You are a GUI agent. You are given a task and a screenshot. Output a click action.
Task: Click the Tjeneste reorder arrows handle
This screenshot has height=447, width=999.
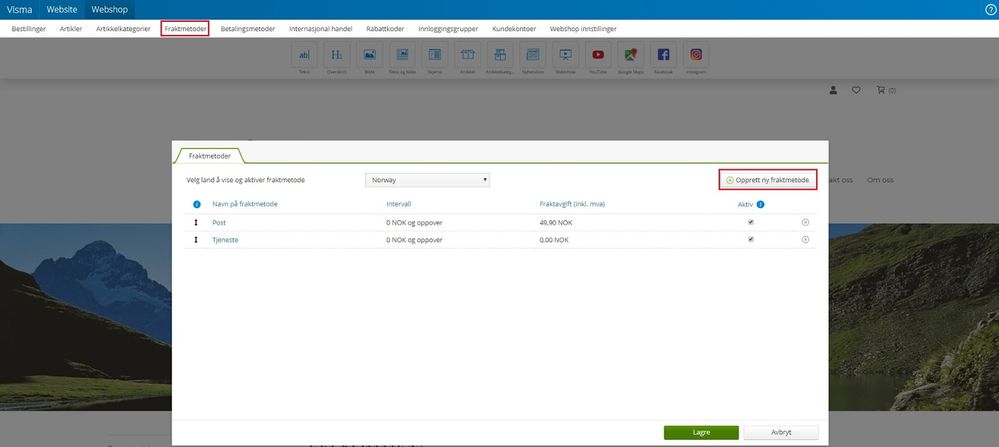[x=196, y=239]
